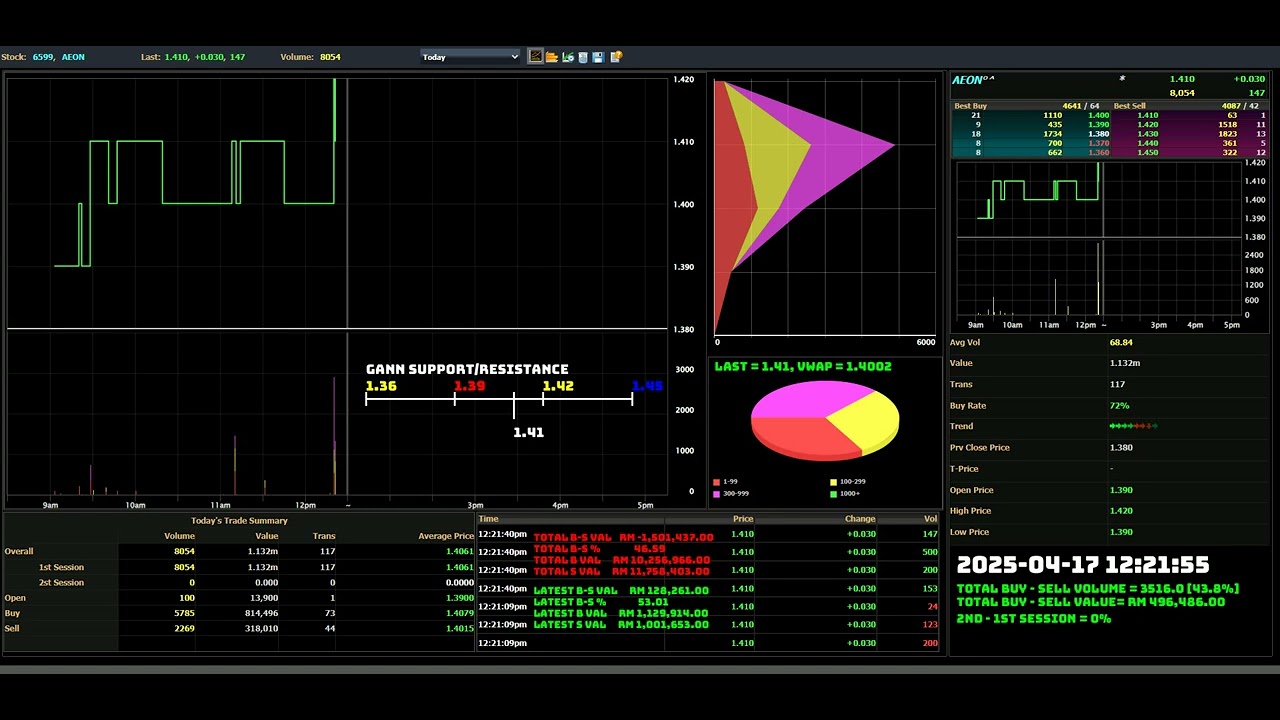Click the star marker beside AEON
This screenshot has width=1280, height=720.
point(1122,79)
